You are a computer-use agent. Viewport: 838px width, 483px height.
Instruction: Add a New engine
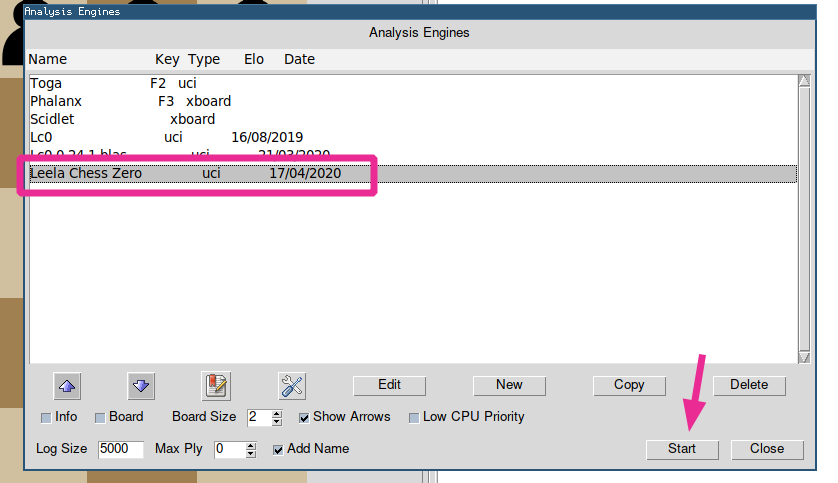(x=509, y=385)
